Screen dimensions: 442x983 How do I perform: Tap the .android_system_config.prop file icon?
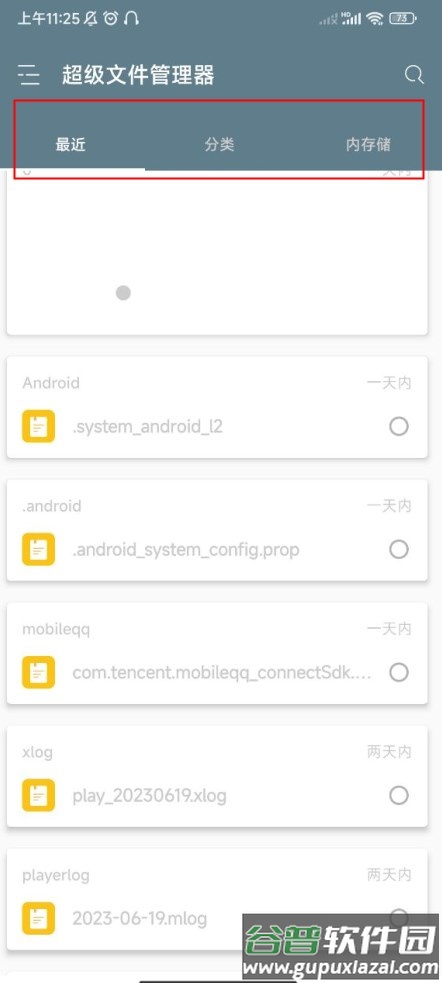point(38,549)
